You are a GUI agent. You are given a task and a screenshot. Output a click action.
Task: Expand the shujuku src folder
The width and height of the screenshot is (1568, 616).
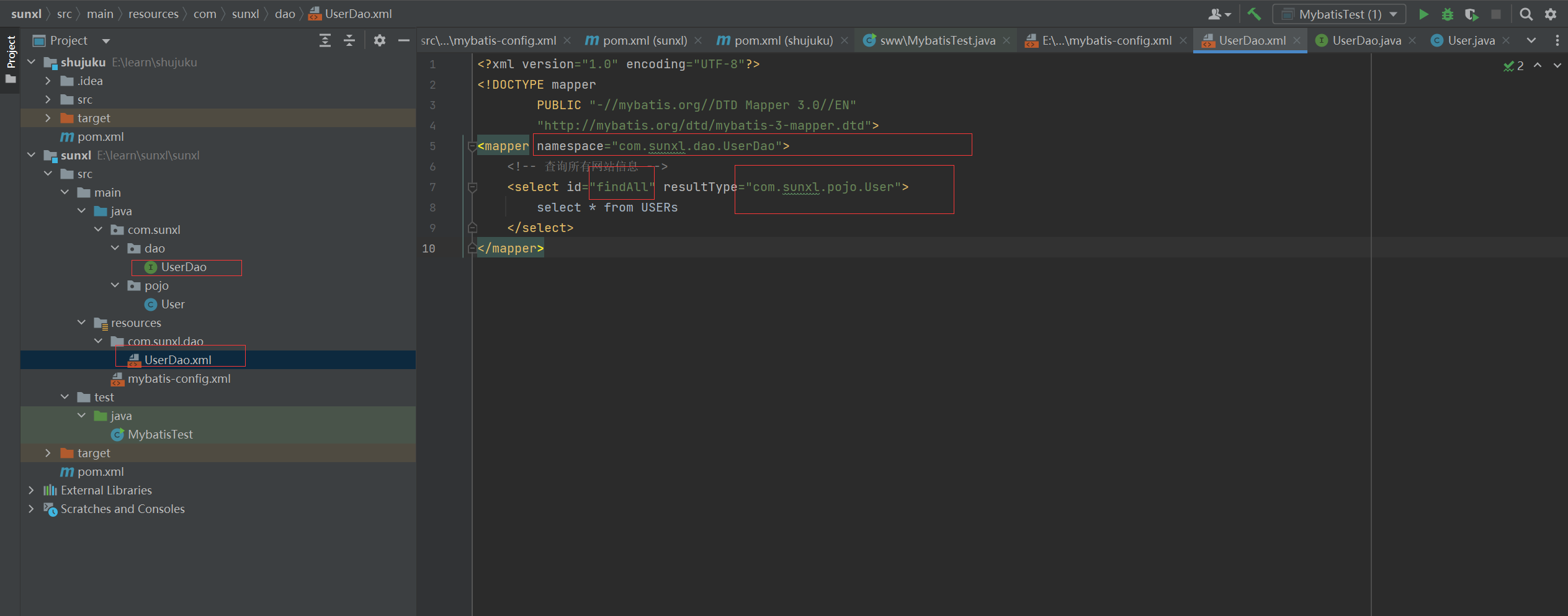coord(48,99)
